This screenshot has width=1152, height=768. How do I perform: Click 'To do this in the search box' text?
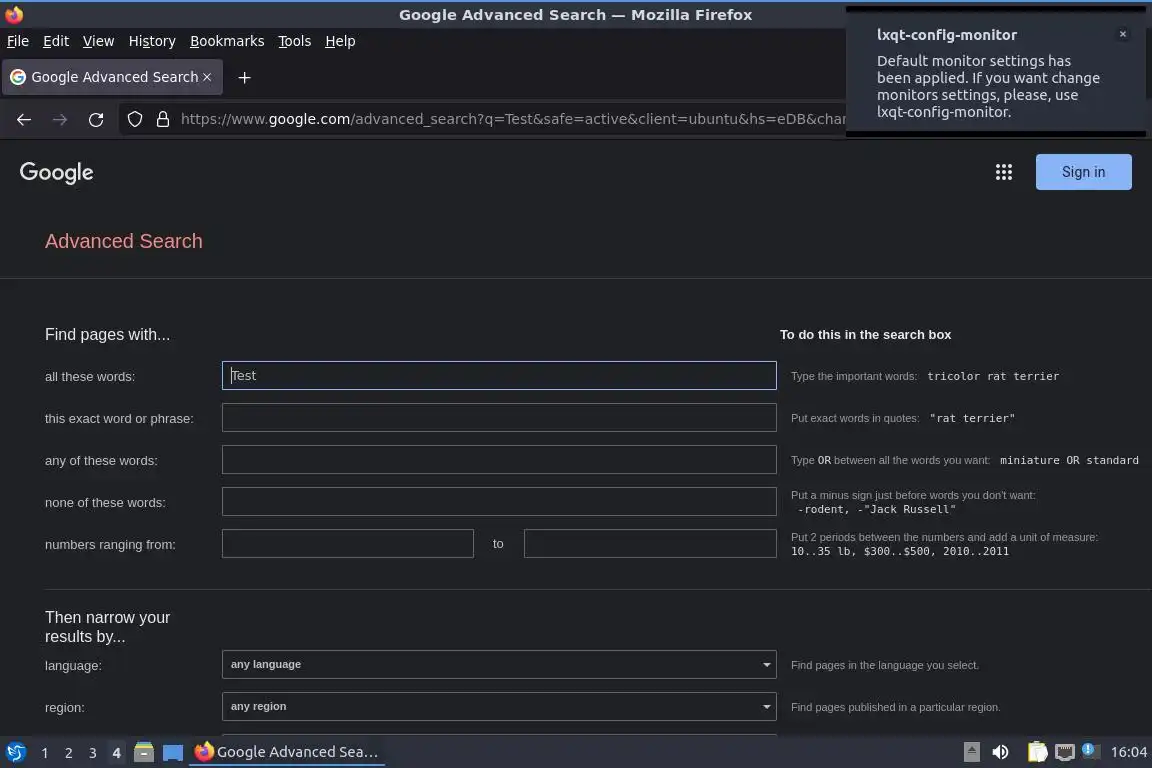tap(865, 334)
